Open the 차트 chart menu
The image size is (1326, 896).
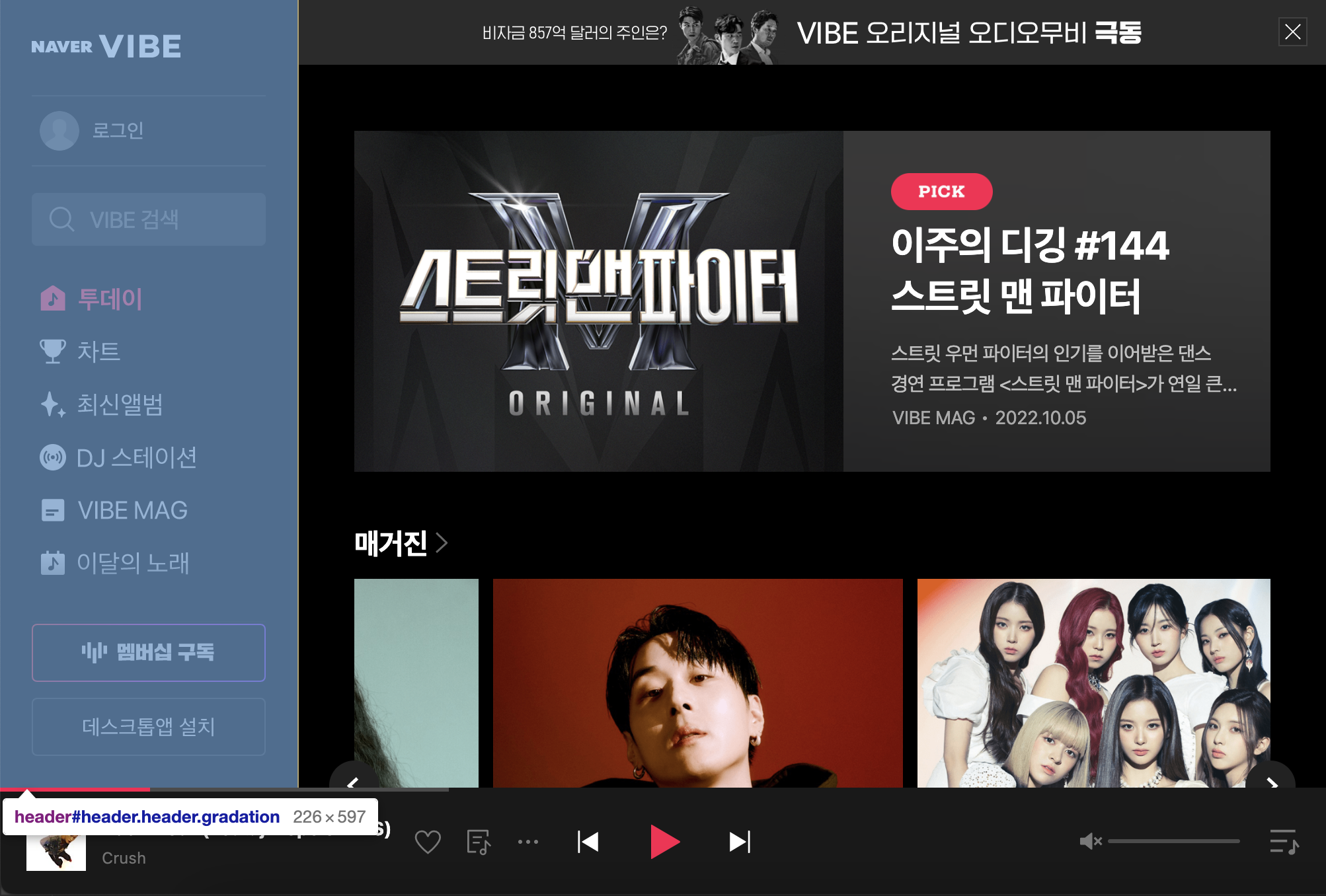(x=98, y=352)
